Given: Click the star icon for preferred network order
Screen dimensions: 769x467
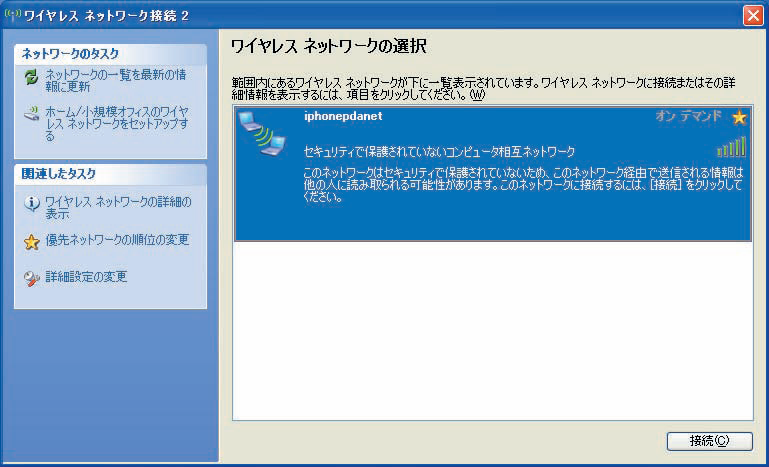Looking at the screenshot, I should [31, 242].
